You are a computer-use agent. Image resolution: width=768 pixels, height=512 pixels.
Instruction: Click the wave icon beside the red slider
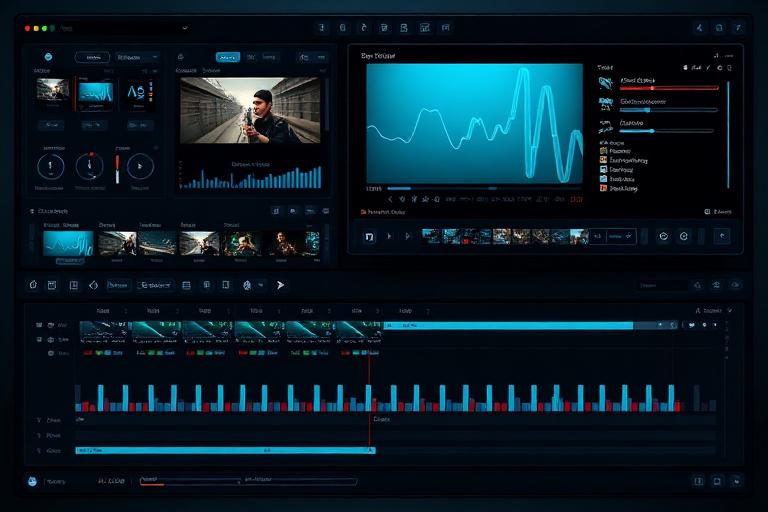click(x=605, y=83)
